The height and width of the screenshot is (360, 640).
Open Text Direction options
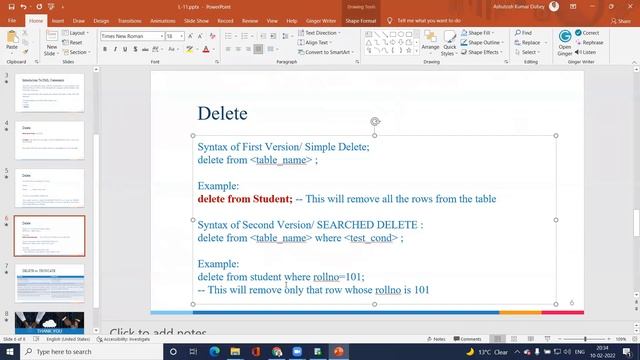point(319,33)
